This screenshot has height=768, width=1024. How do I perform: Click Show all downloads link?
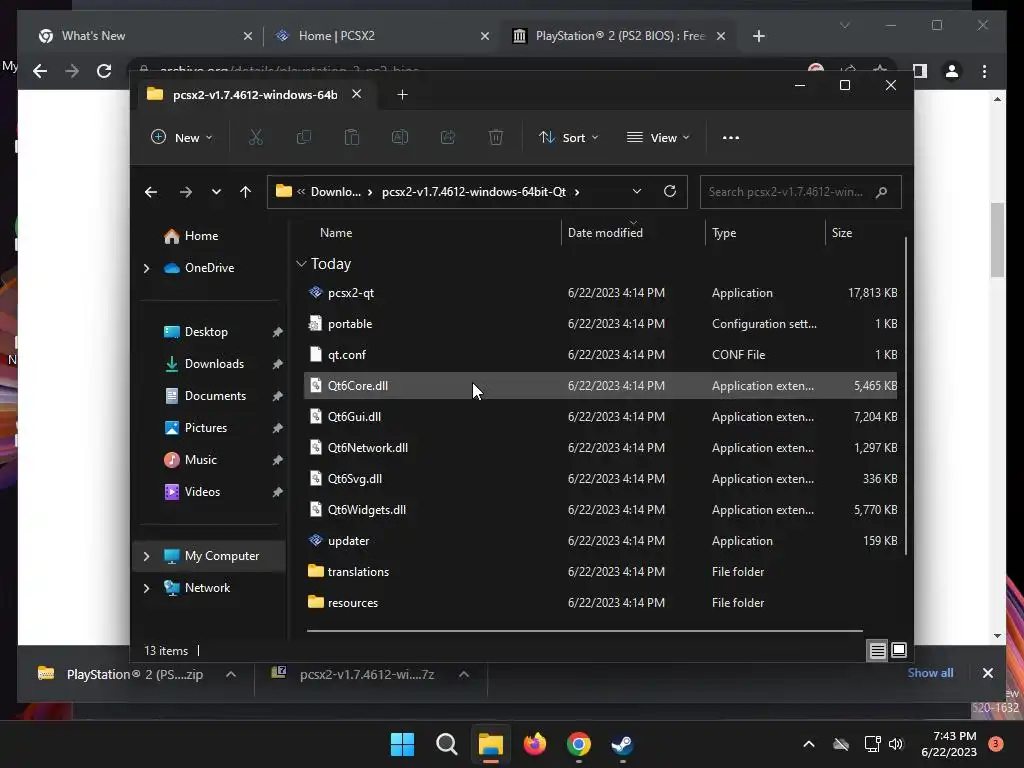pos(930,673)
